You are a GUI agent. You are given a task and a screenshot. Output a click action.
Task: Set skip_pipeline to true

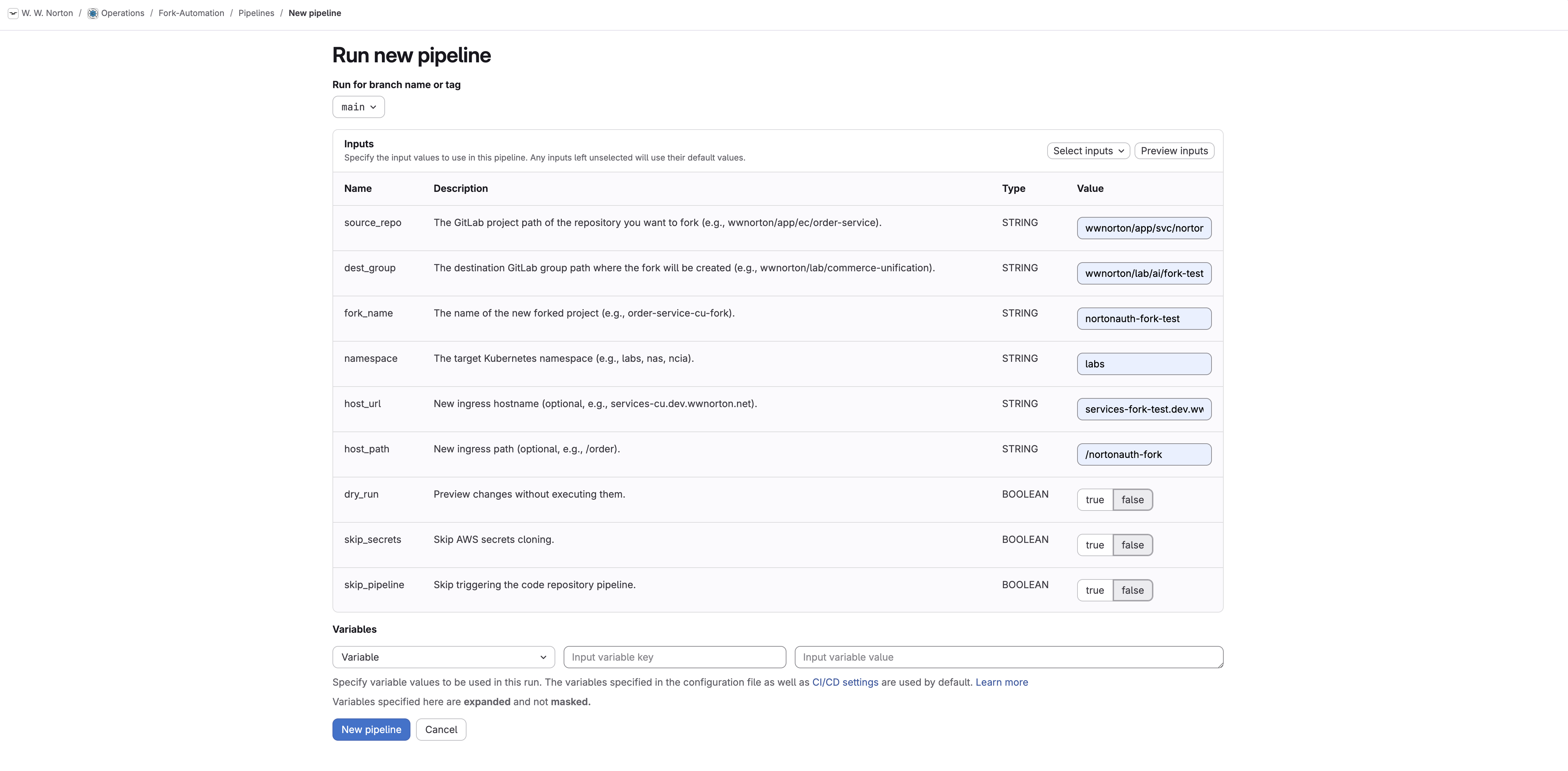[1095, 590]
